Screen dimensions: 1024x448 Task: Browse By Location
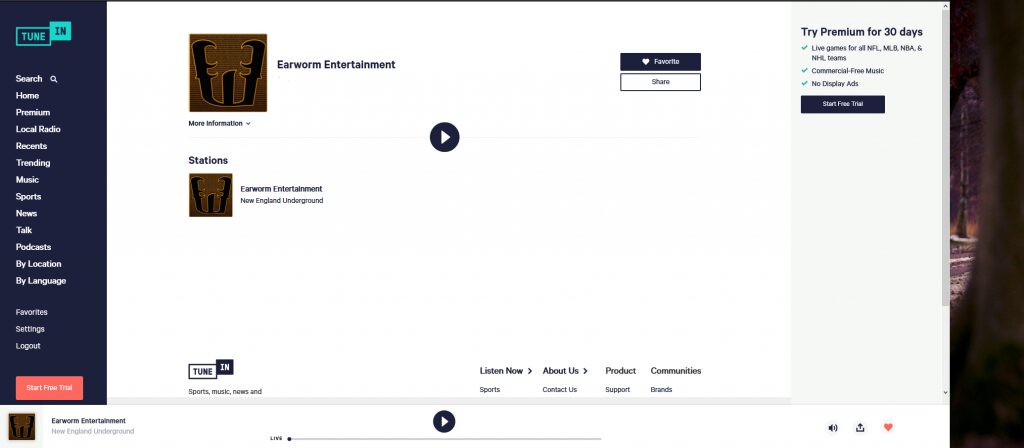[x=39, y=264]
